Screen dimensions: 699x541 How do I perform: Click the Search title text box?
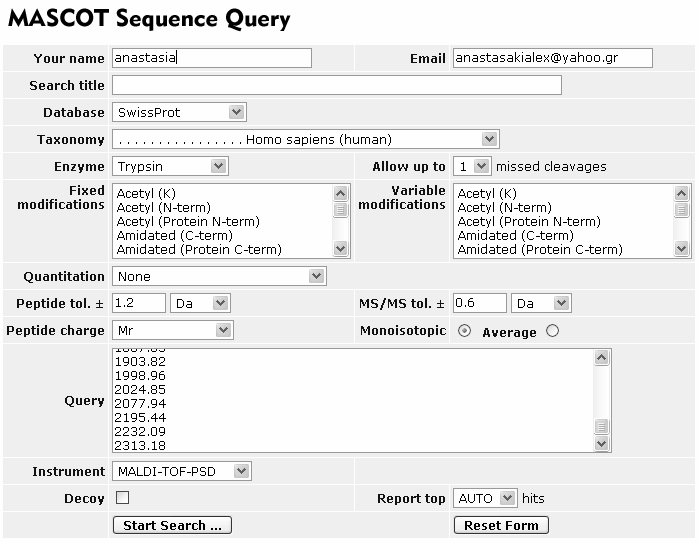[337, 85]
